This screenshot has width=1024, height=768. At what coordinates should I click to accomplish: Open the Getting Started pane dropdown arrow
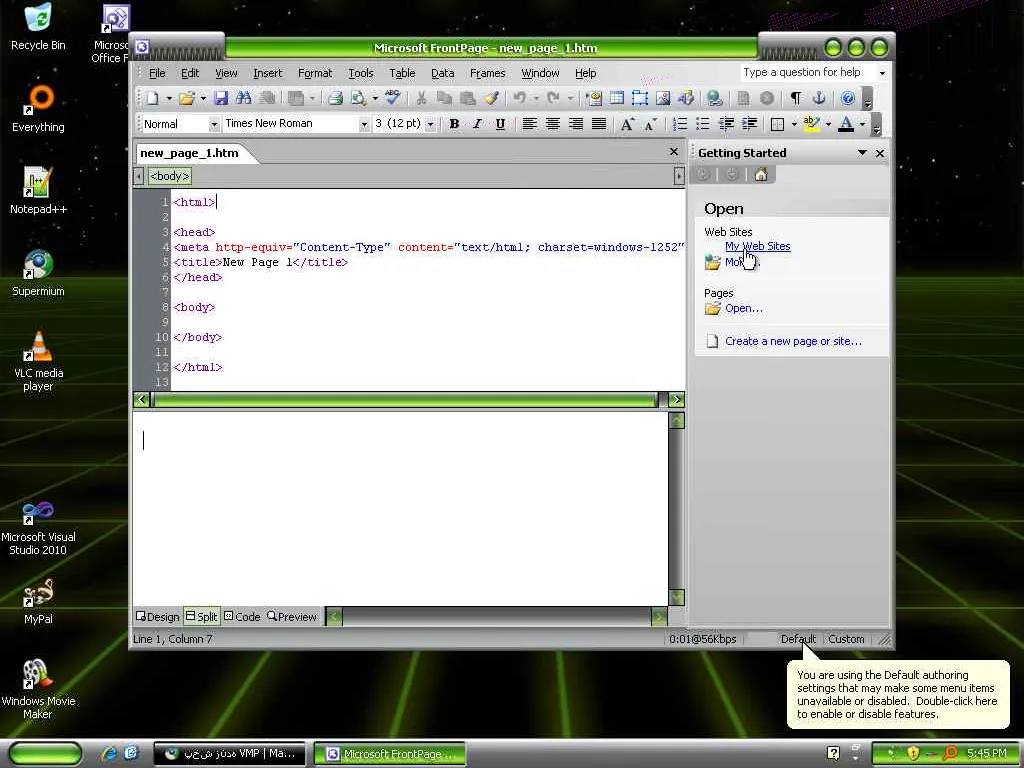click(x=862, y=153)
